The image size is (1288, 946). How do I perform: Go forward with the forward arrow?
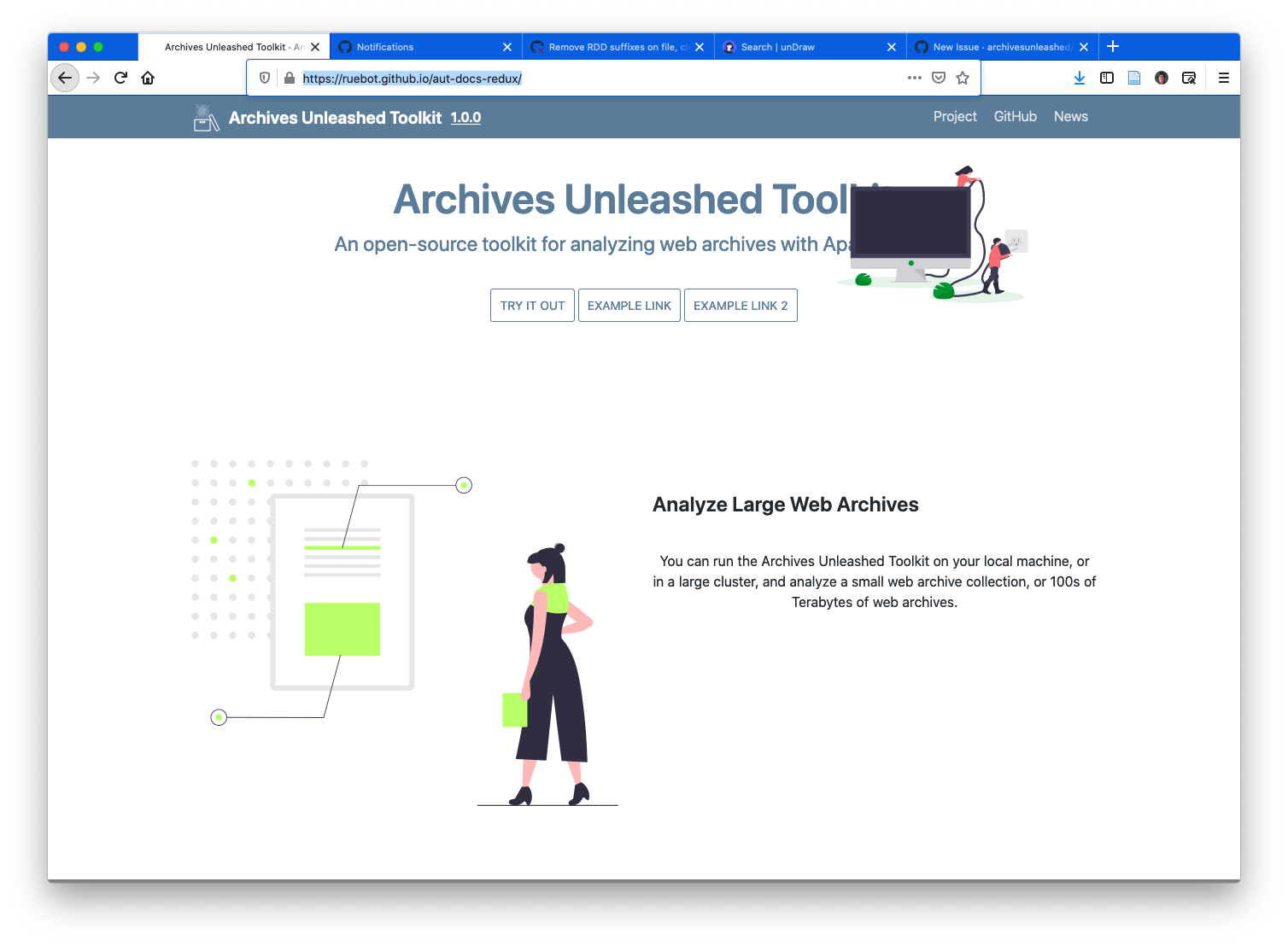click(x=93, y=78)
